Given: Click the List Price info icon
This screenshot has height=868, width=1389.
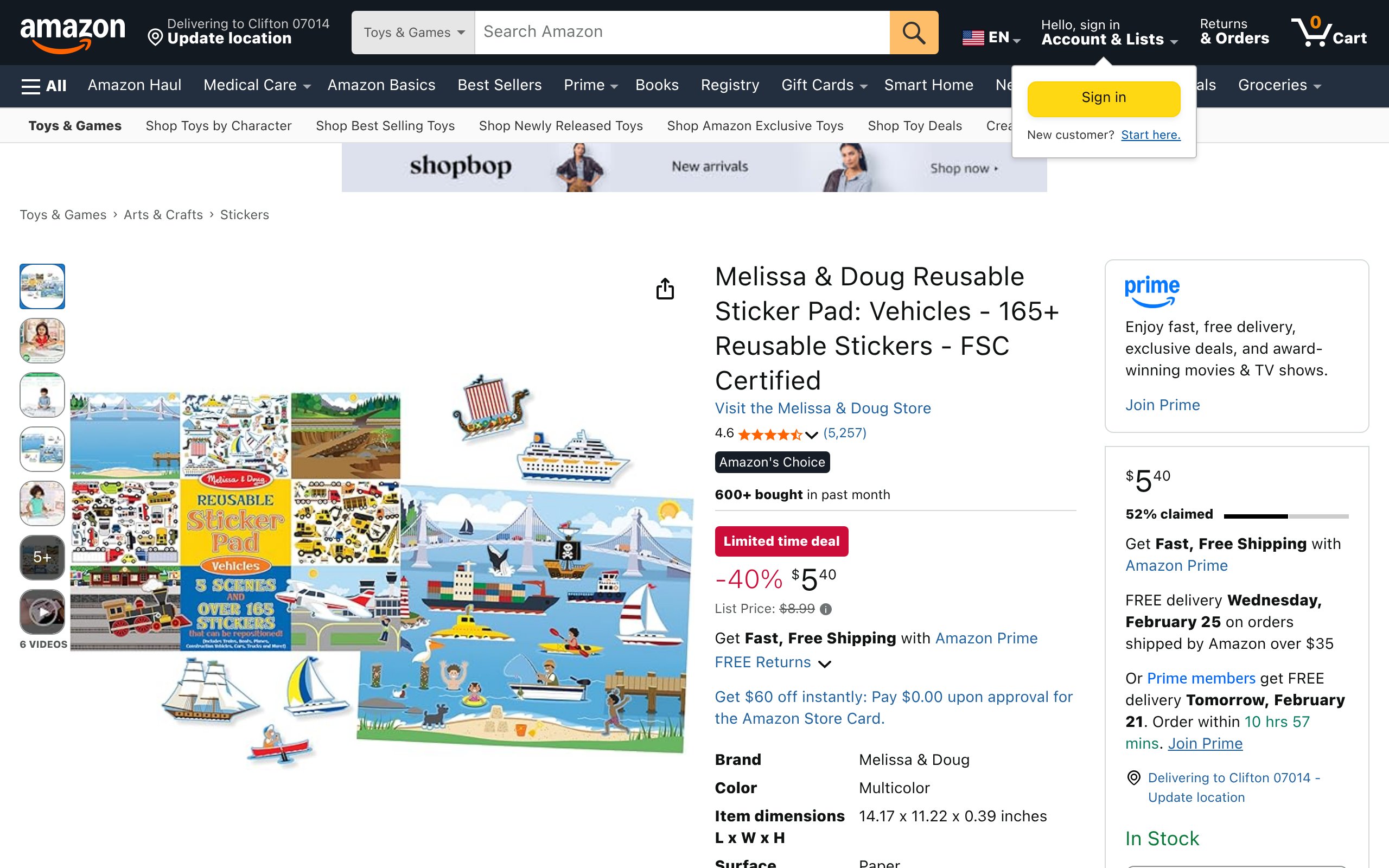Looking at the screenshot, I should pos(825,609).
